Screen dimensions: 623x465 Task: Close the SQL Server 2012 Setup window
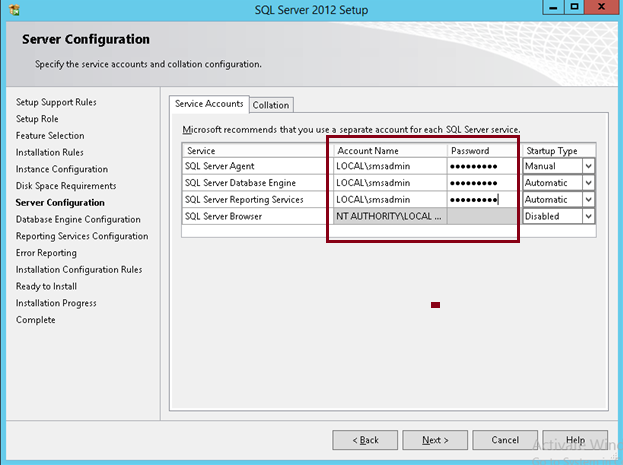click(x=601, y=7)
